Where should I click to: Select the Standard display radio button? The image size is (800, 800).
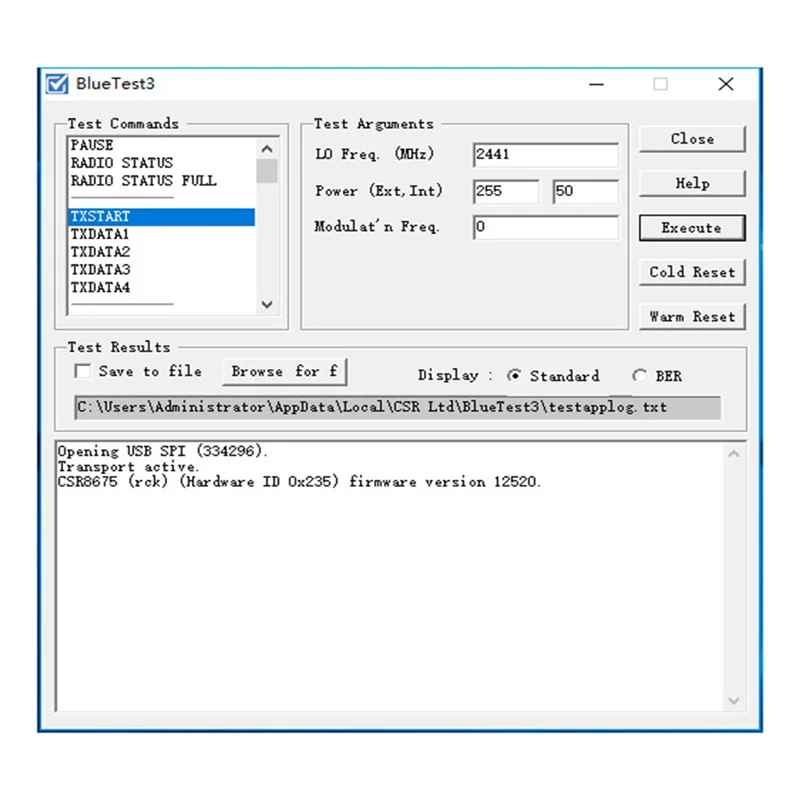pos(516,376)
